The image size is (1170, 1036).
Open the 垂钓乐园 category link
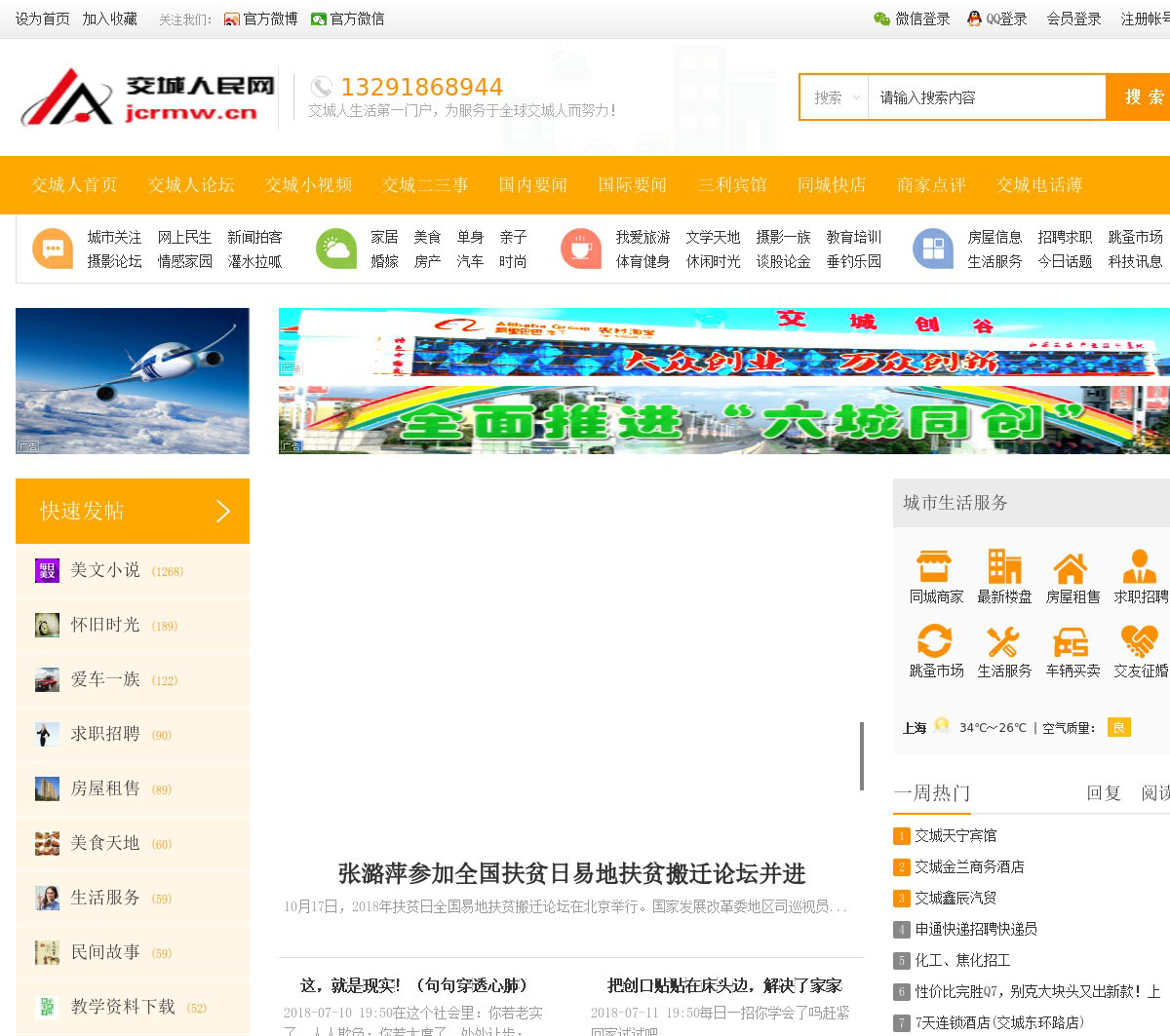[x=854, y=261]
